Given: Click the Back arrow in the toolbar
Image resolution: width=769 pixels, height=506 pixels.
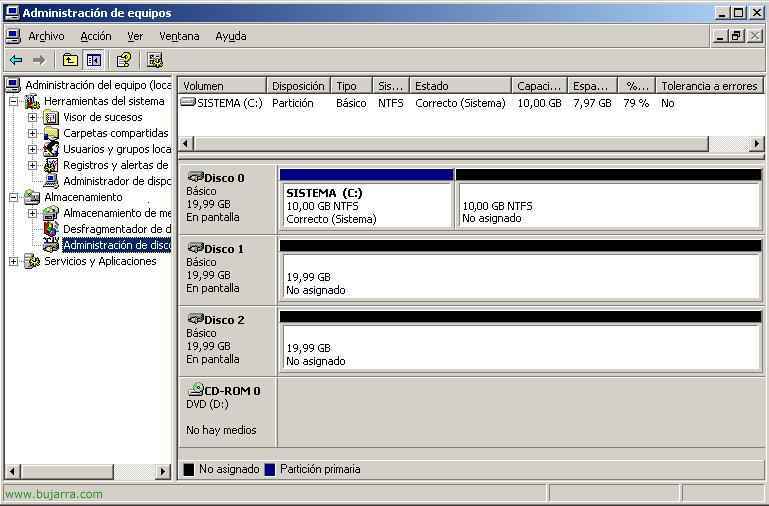Looking at the screenshot, I should click(16, 60).
